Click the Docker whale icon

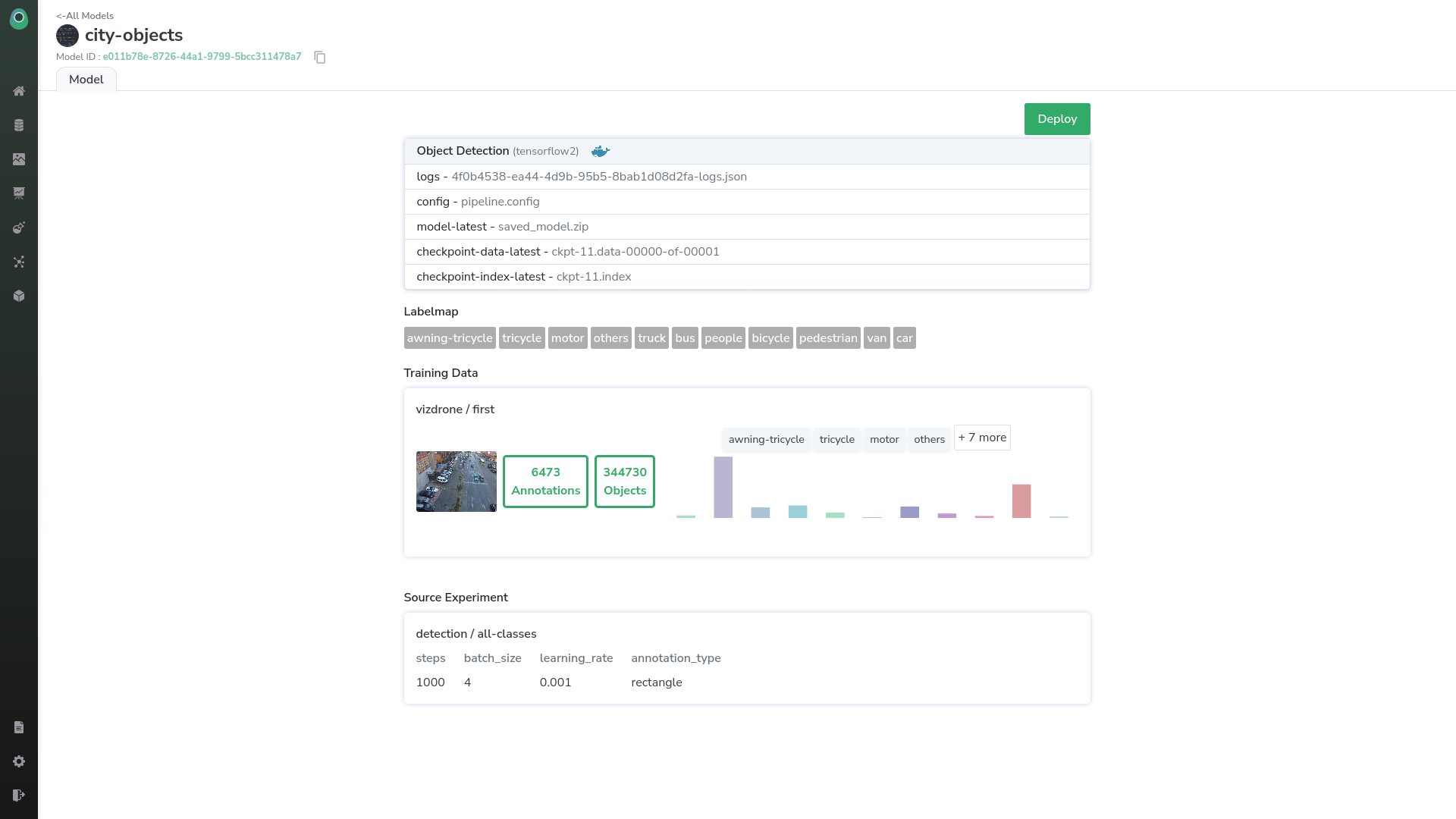coord(600,152)
